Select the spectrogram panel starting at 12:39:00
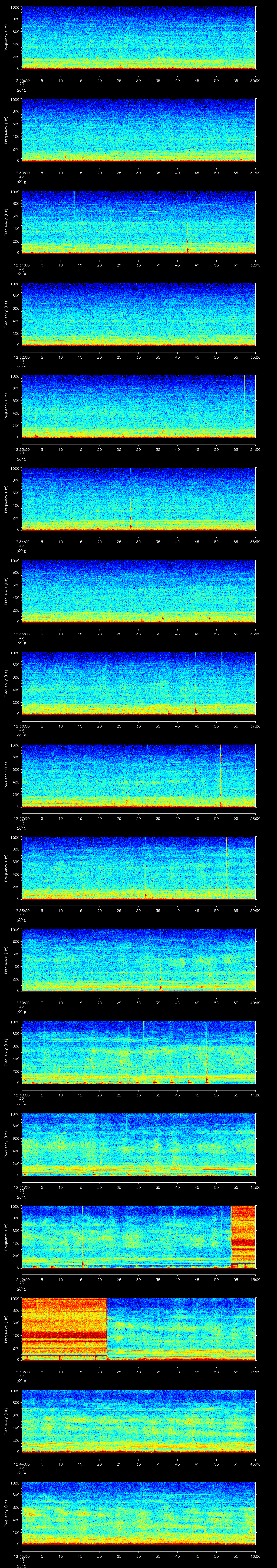The height and width of the screenshot is (1568, 277). click(138, 960)
